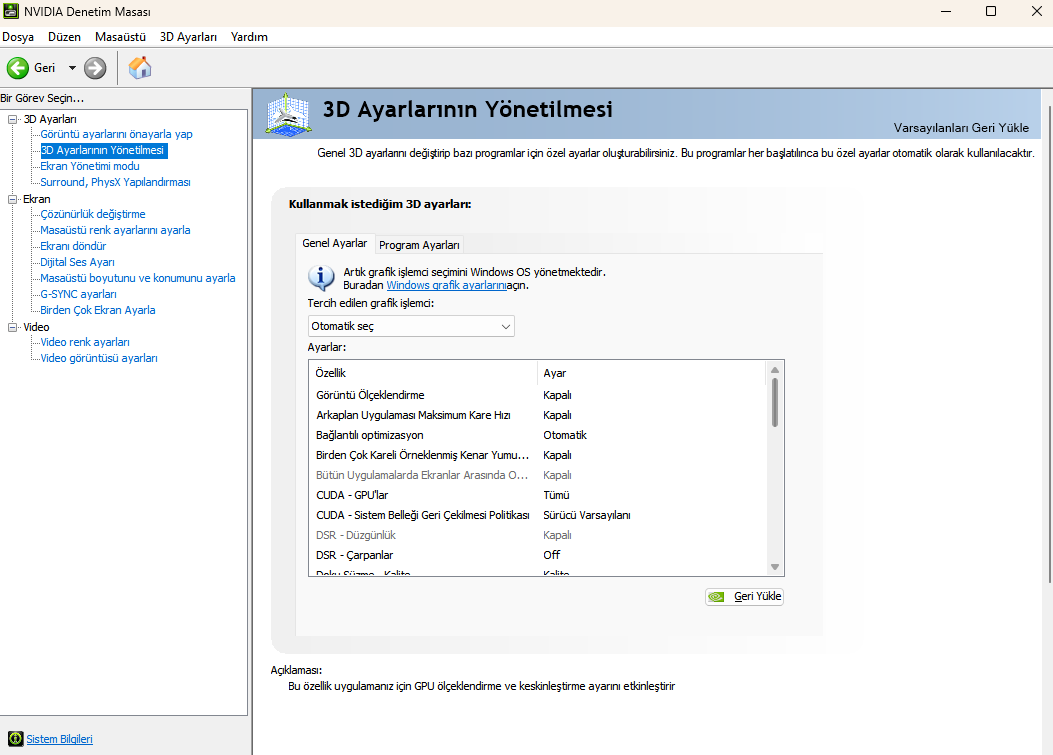Click the System Information icon
Viewport: 1053px width, 755px height.
point(15,739)
